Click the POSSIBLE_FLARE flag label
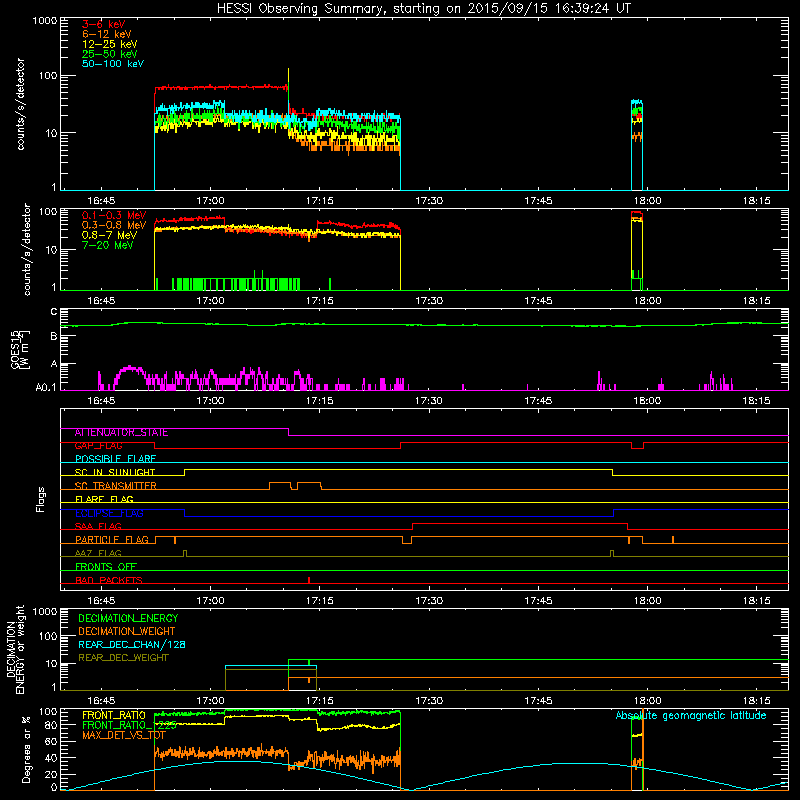 [115, 459]
